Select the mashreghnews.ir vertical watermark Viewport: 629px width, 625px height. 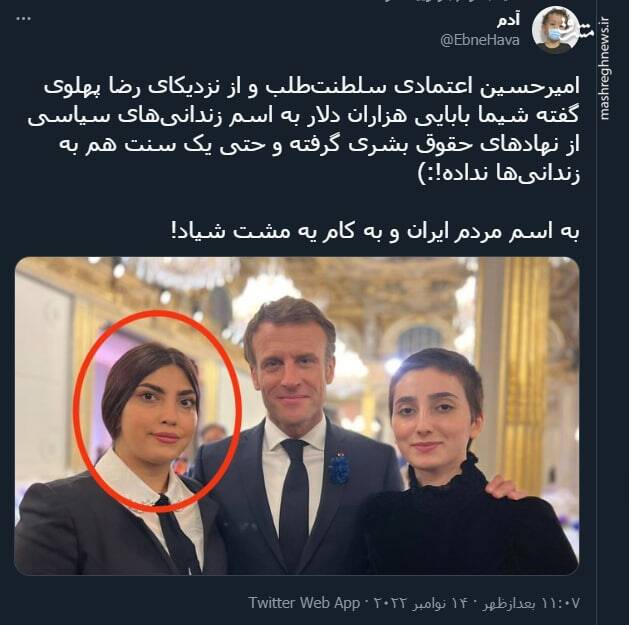pos(605,68)
